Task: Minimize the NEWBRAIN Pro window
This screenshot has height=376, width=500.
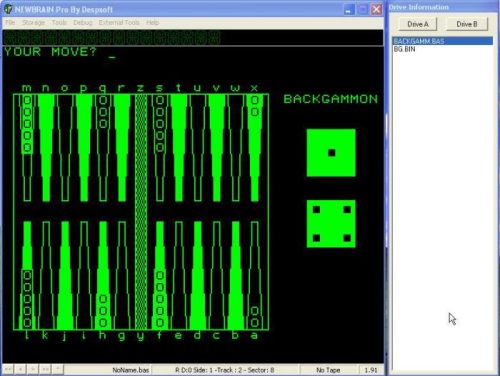Action: click(349, 9)
